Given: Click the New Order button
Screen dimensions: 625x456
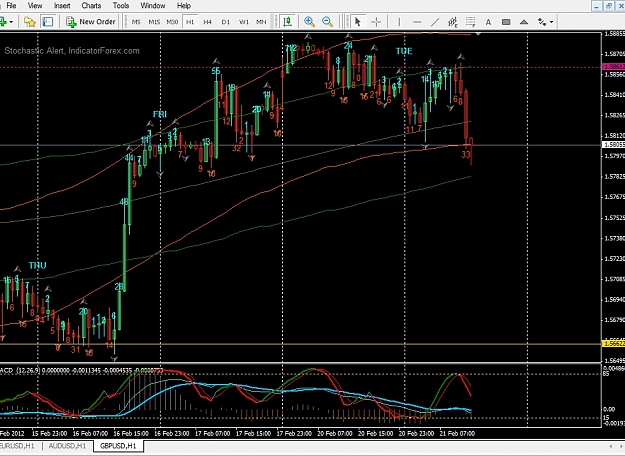Looking at the screenshot, I should click(x=91, y=22).
